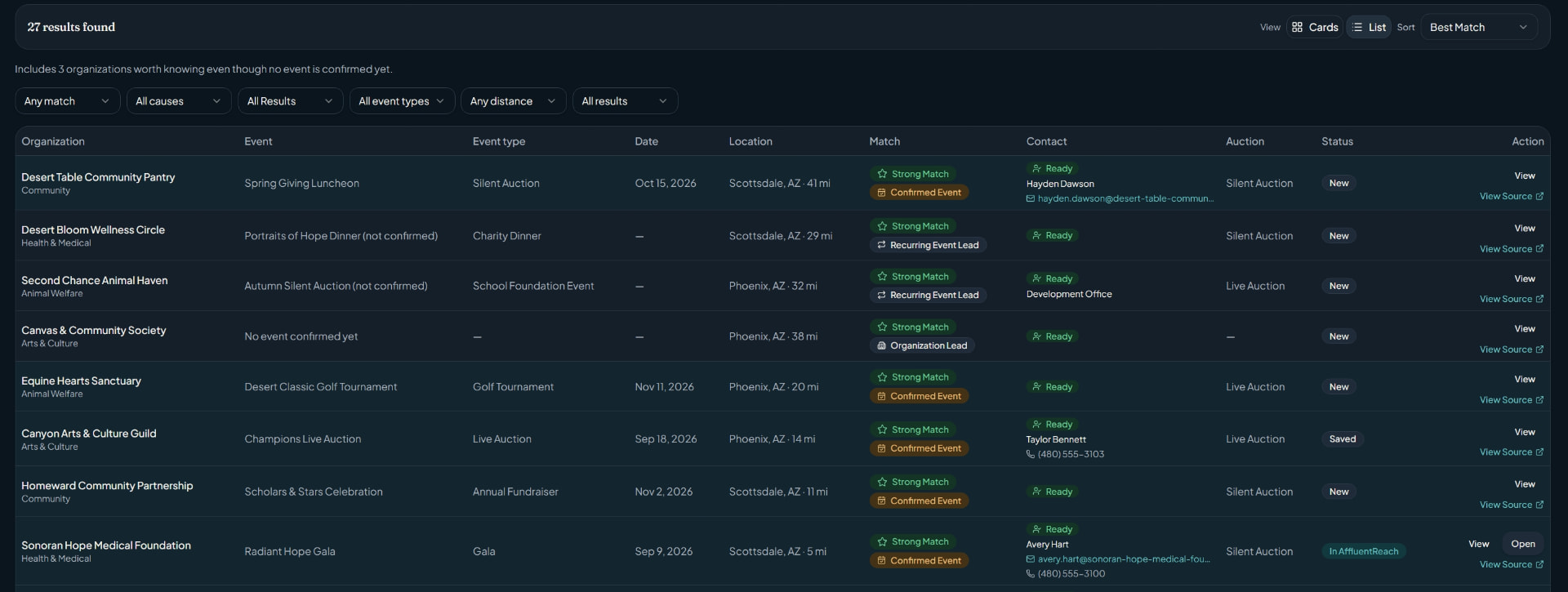Viewport: 1568px width, 592px height.
Task: Click Avery Hart's email address
Action: coord(1124,559)
